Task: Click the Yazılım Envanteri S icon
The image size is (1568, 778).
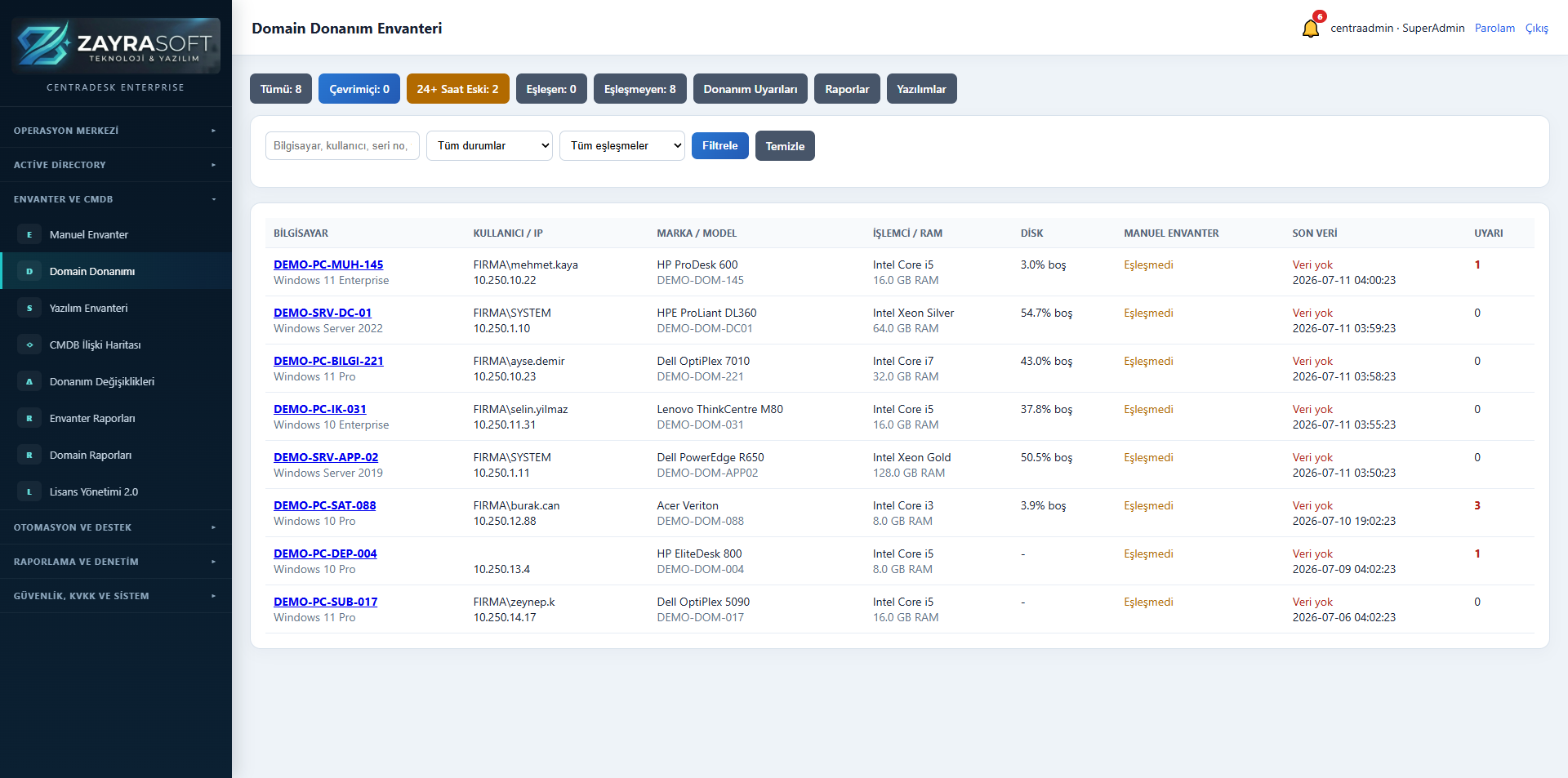Action: coord(29,308)
